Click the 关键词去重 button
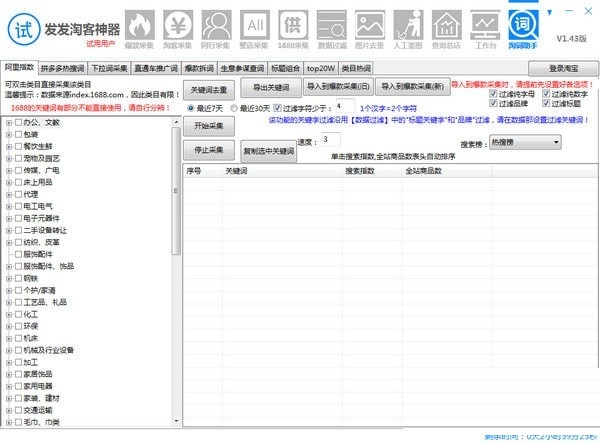The image size is (600, 443). [209, 90]
